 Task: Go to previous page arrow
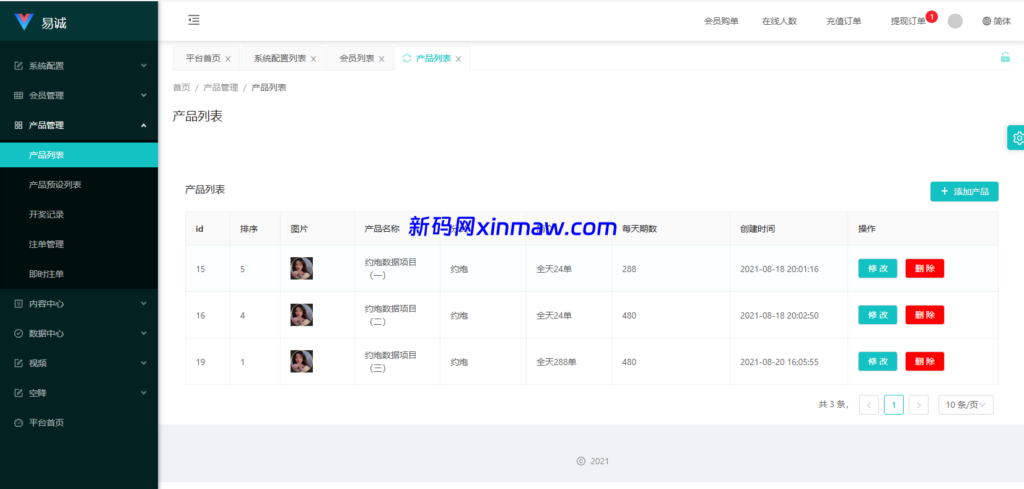[869, 405]
